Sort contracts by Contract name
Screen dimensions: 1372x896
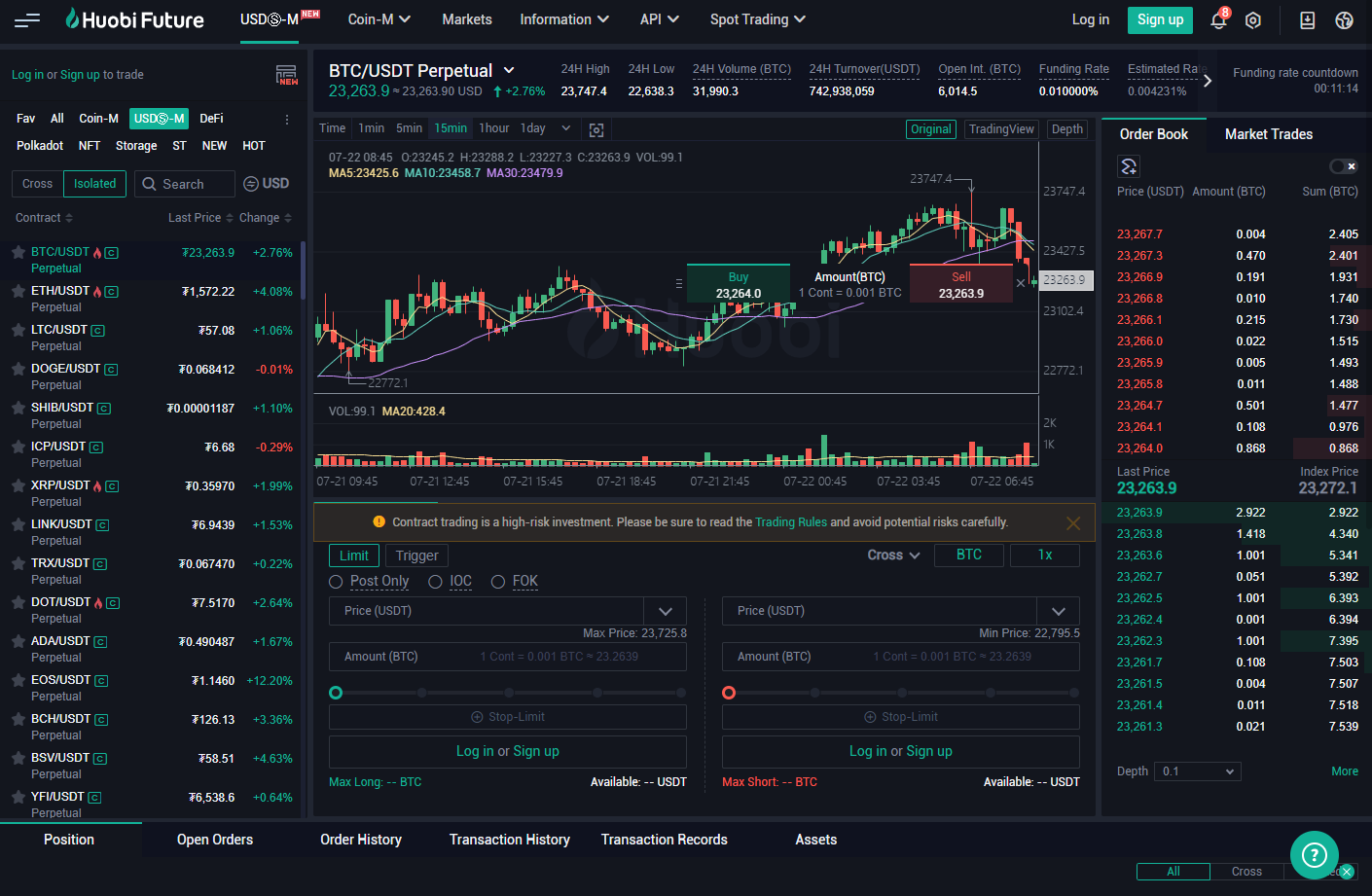pos(44,218)
